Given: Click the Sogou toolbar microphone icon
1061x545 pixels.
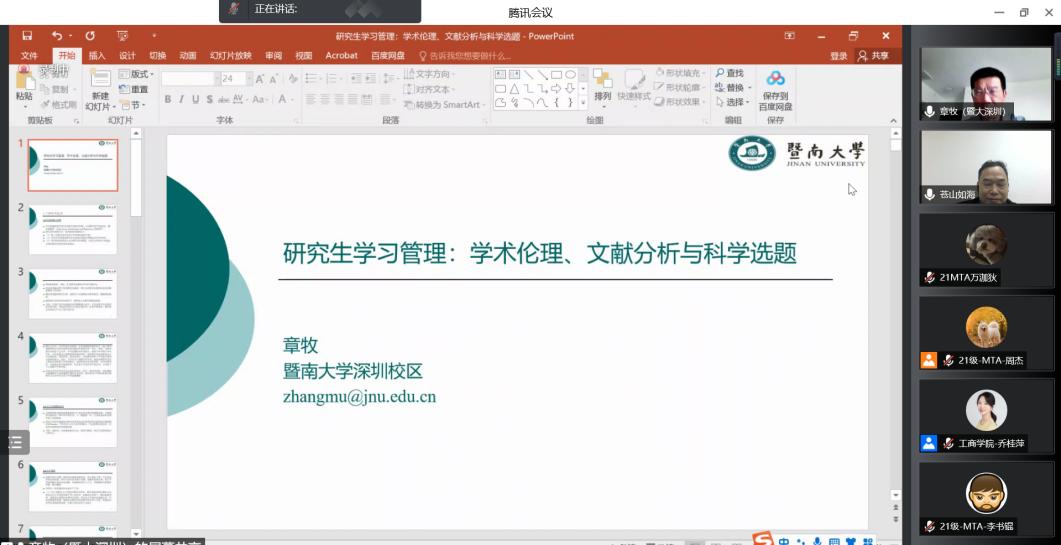Looking at the screenshot, I should click(818, 540).
